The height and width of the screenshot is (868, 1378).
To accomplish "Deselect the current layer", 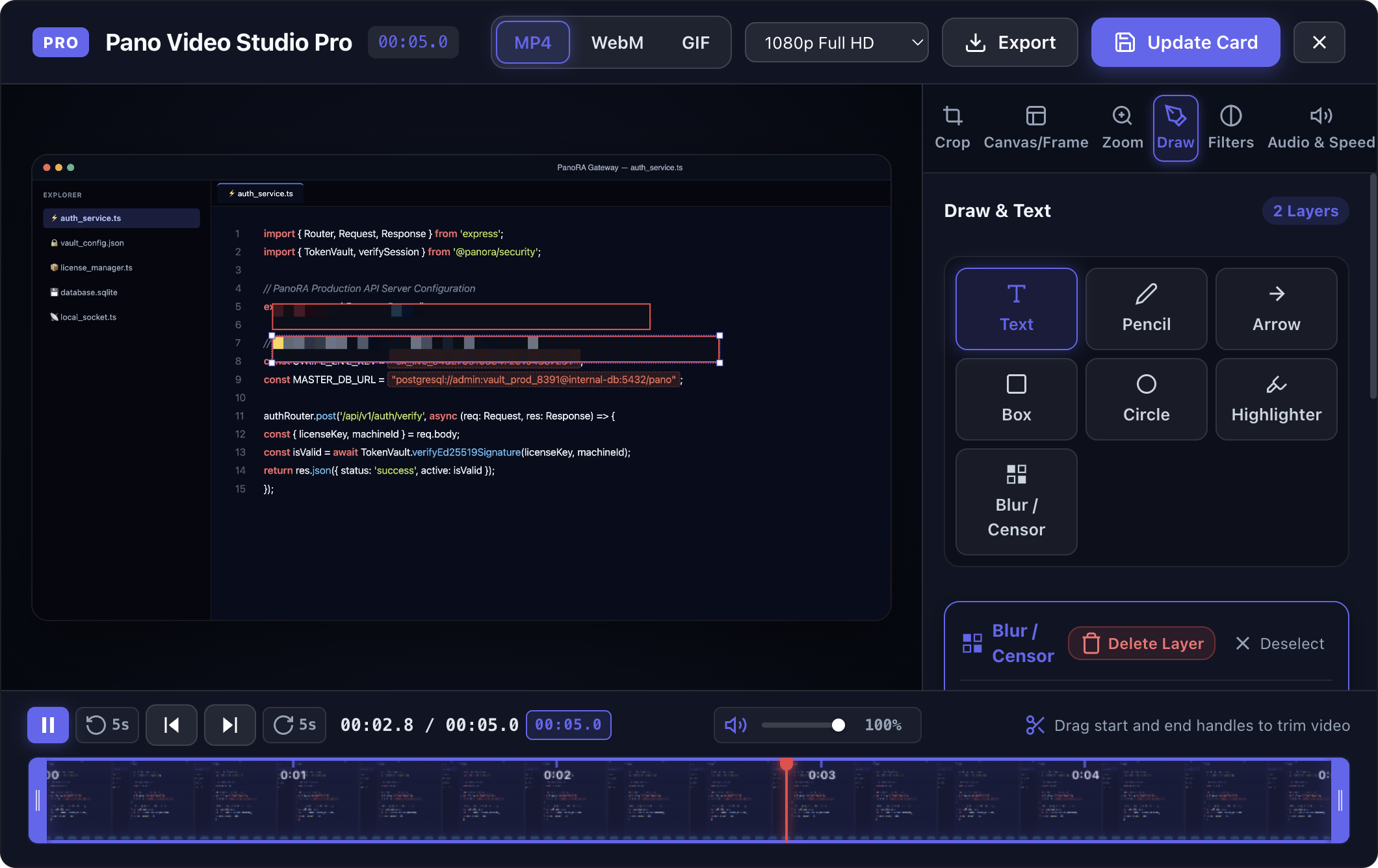I will (x=1280, y=643).
